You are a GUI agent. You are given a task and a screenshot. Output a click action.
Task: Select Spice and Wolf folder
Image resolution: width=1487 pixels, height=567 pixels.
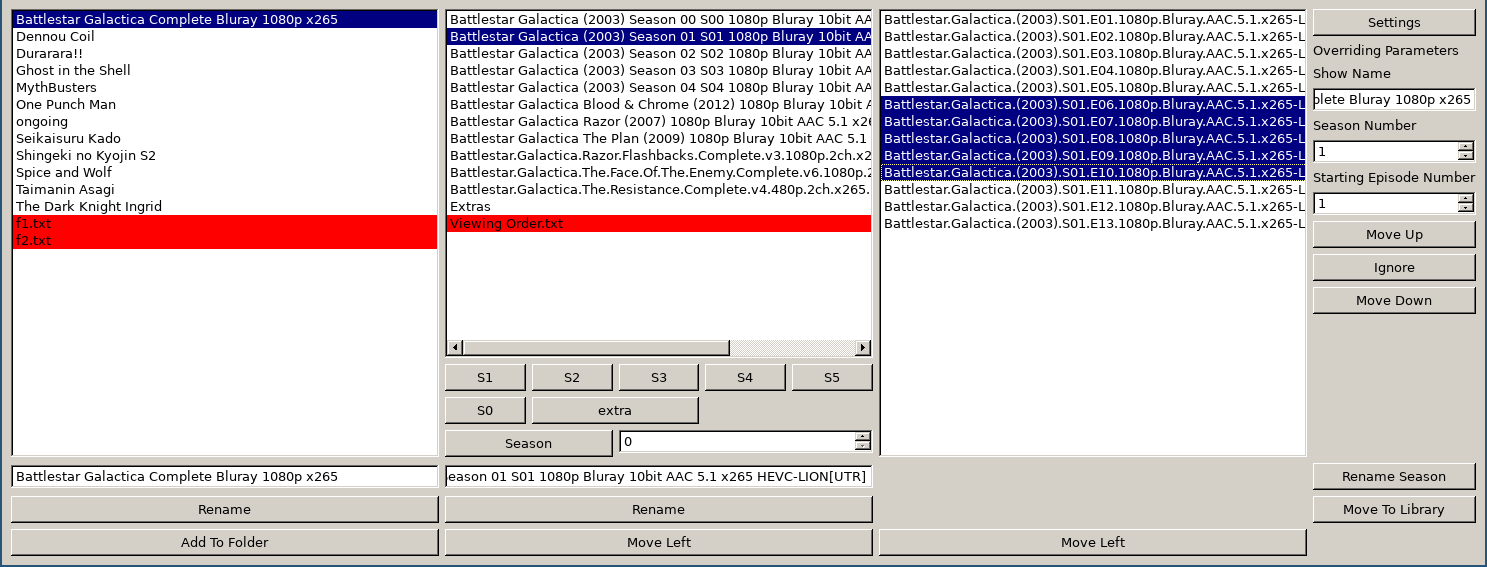[x=225, y=172]
